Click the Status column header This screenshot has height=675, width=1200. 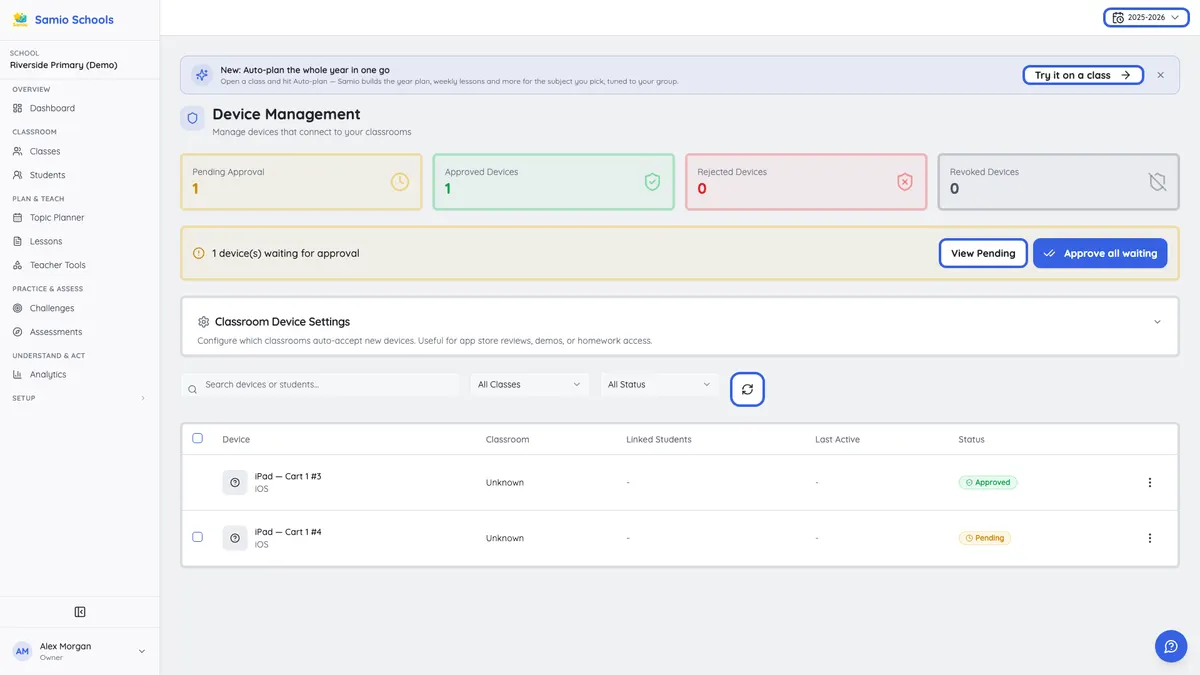(971, 439)
